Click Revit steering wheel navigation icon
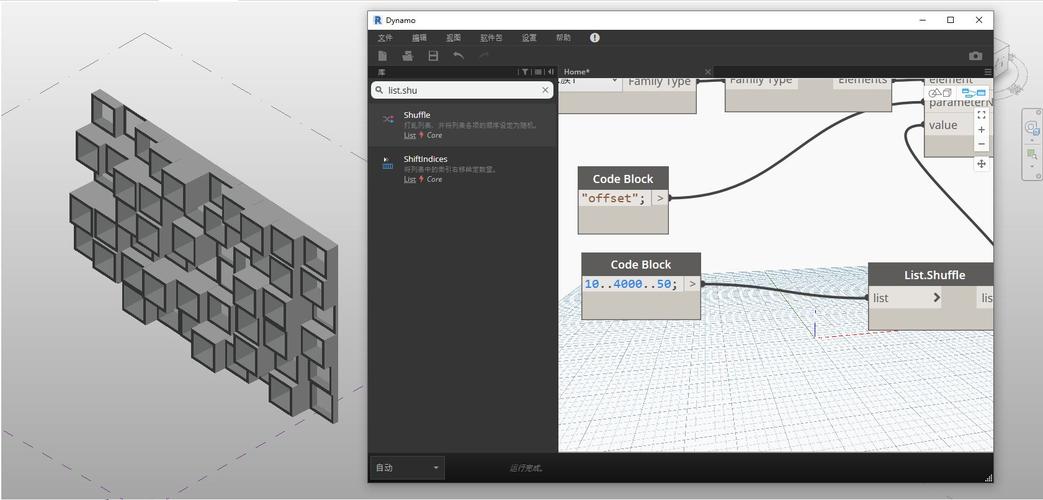The width and height of the screenshot is (1043, 500). (x=1032, y=127)
